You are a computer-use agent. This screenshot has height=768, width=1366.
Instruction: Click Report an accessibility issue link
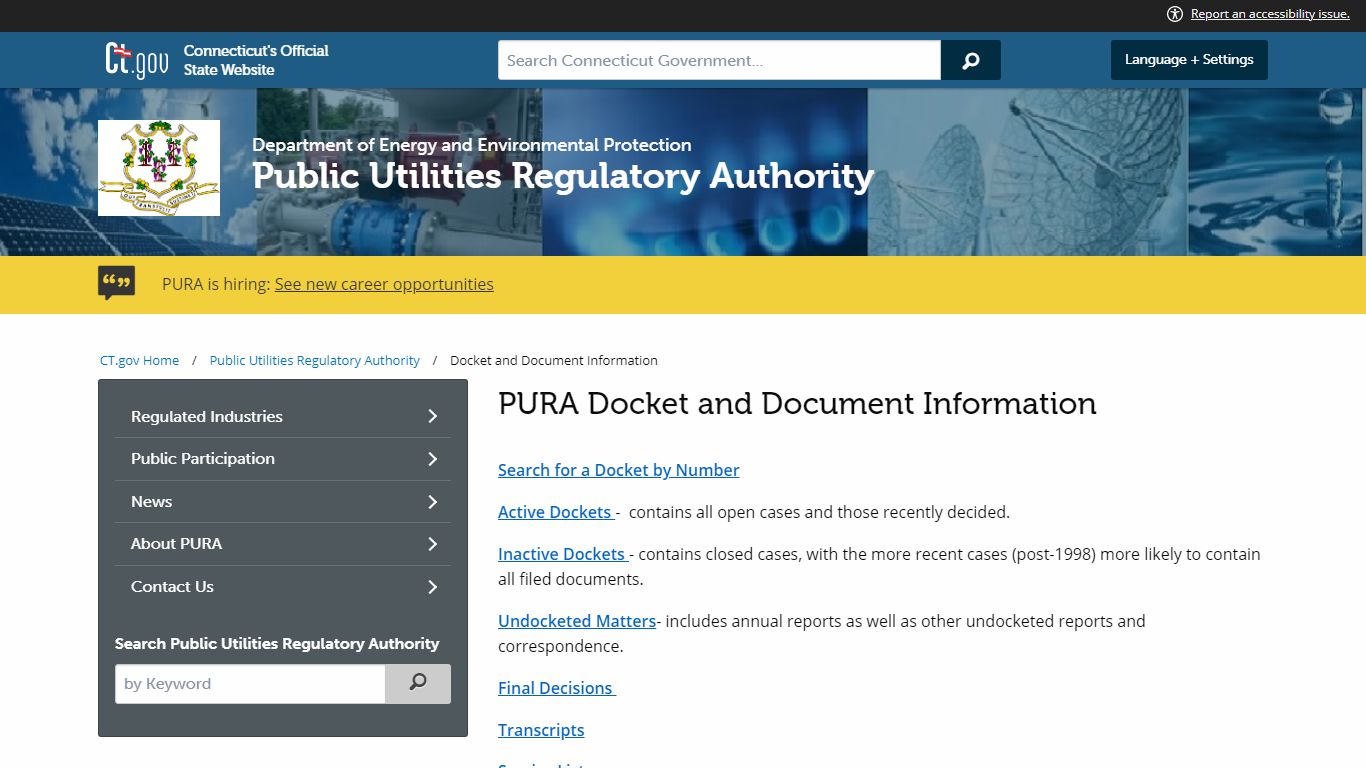(1270, 14)
